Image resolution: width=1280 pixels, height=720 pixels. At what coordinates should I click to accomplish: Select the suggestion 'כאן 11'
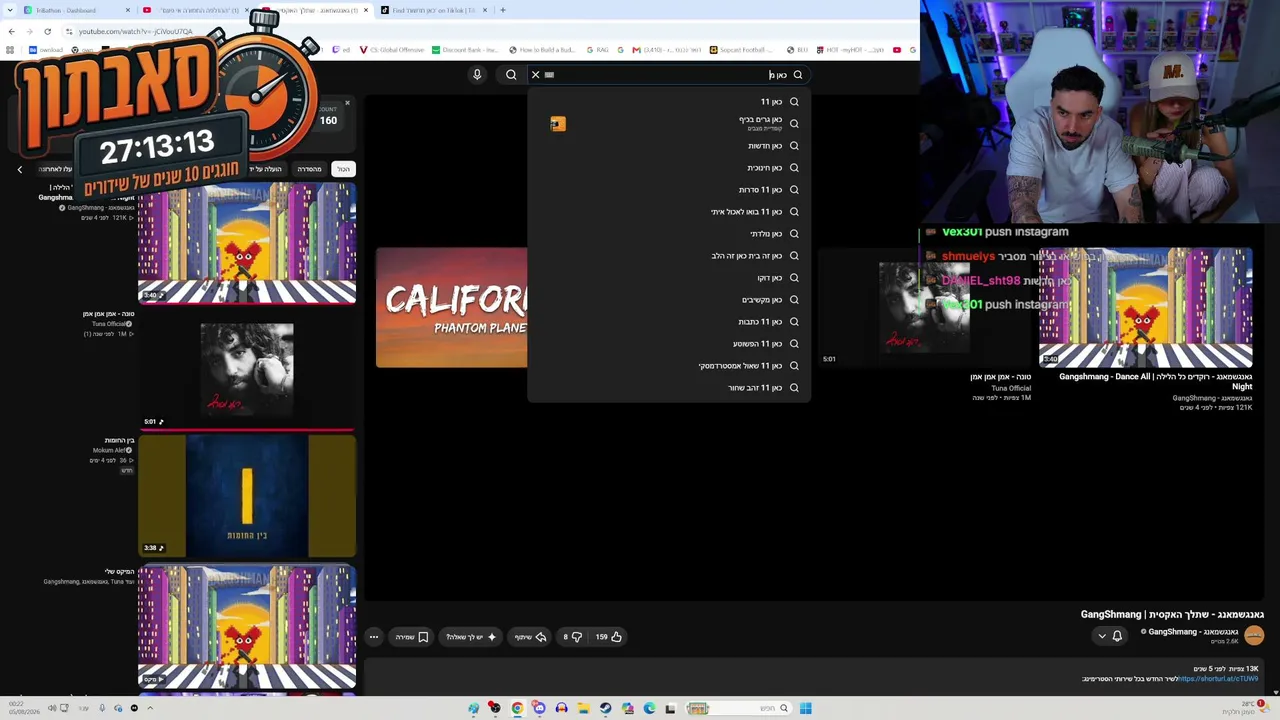click(x=669, y=102)
